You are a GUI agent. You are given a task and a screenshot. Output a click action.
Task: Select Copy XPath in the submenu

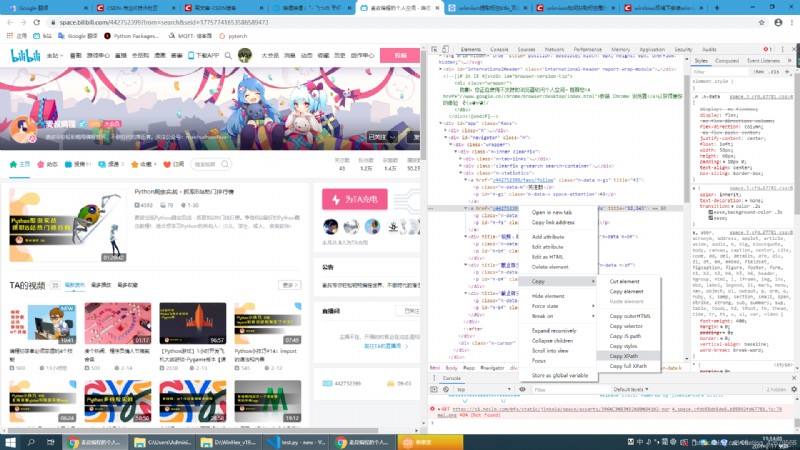[x=623, y=356]
